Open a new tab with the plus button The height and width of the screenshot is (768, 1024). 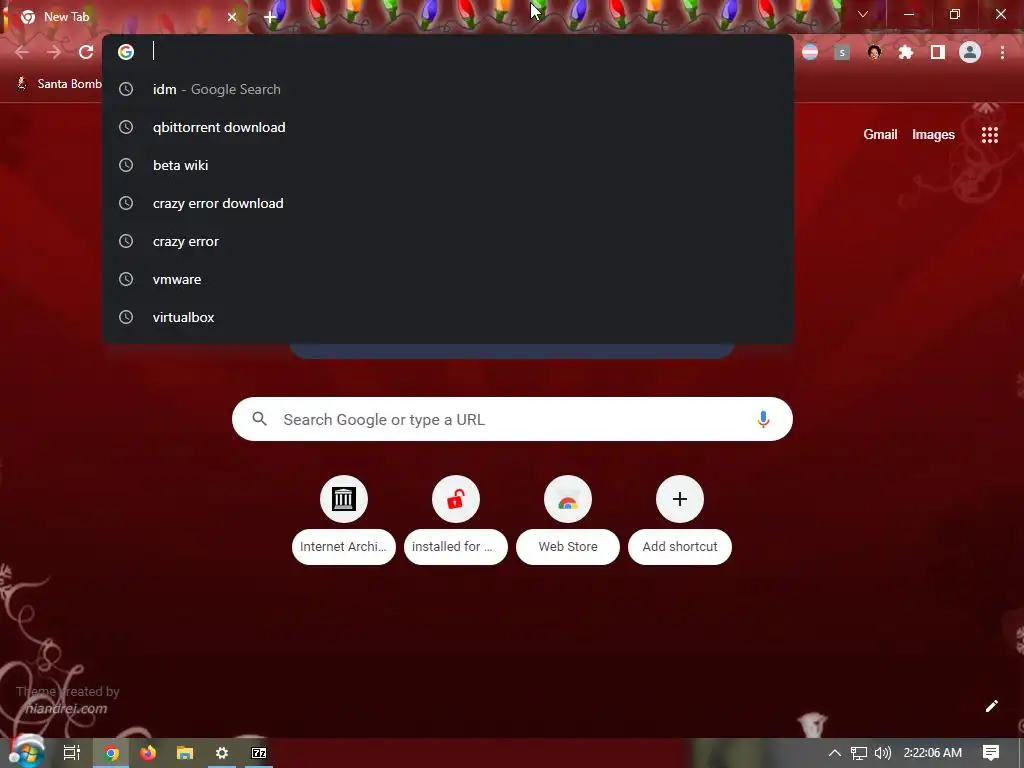270,18
